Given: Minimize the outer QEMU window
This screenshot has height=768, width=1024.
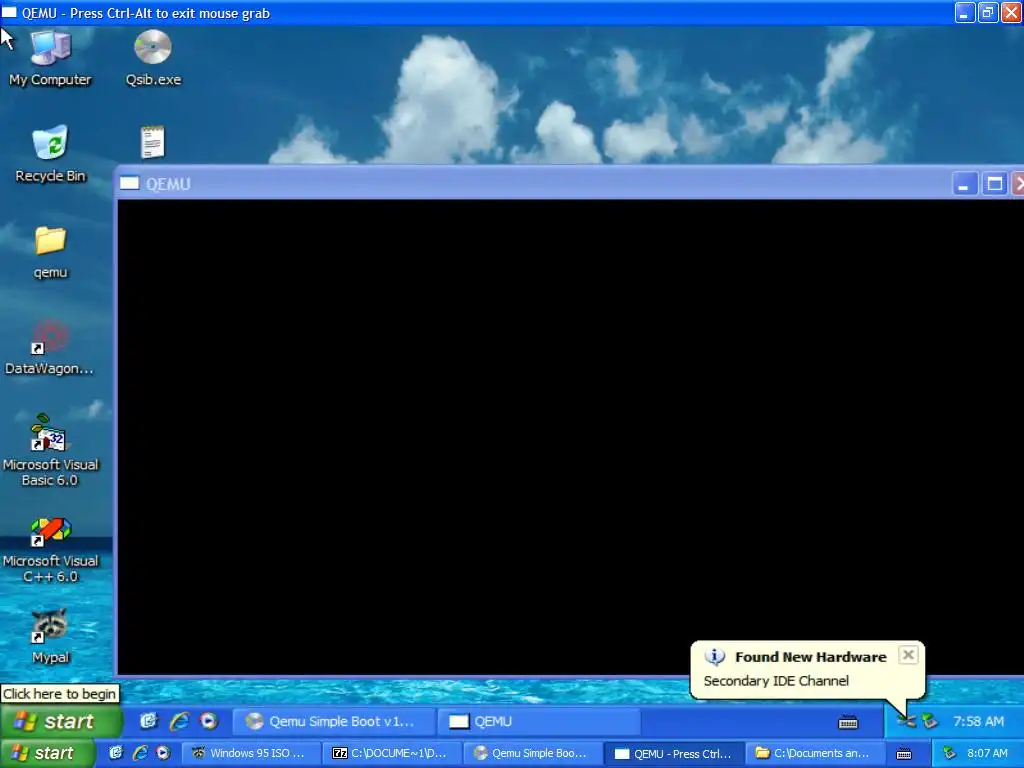Looking at the screenshot, I should coord(965,12).
